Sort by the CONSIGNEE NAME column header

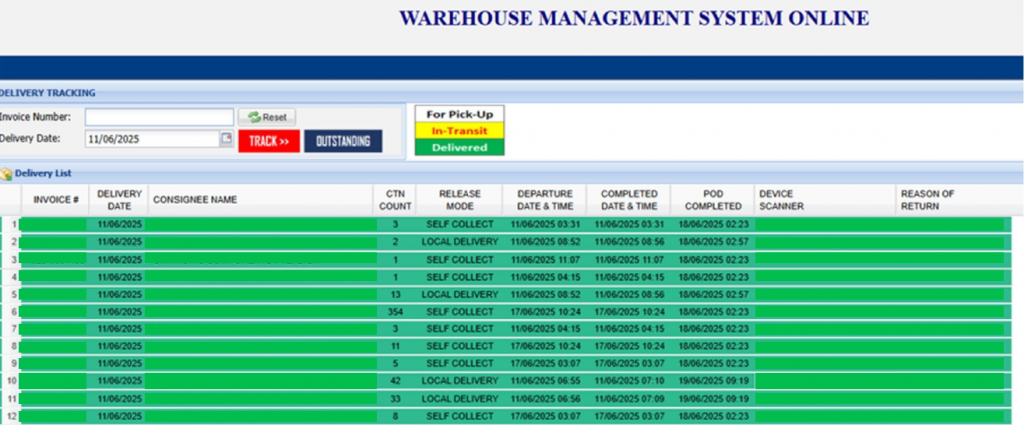pos(195,200)
